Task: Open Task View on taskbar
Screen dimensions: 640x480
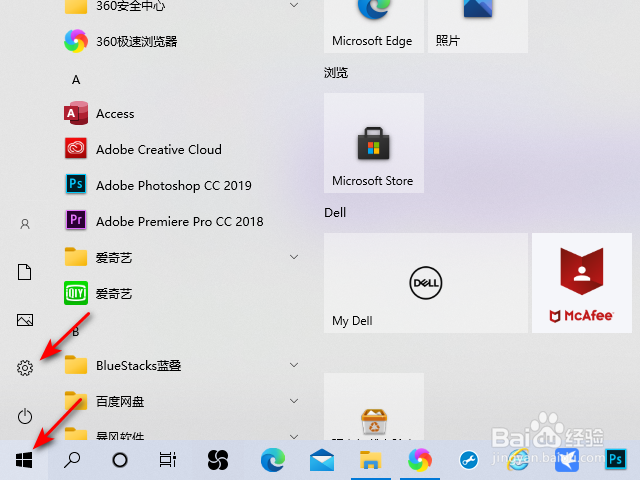Action: (x=168, y=460)
